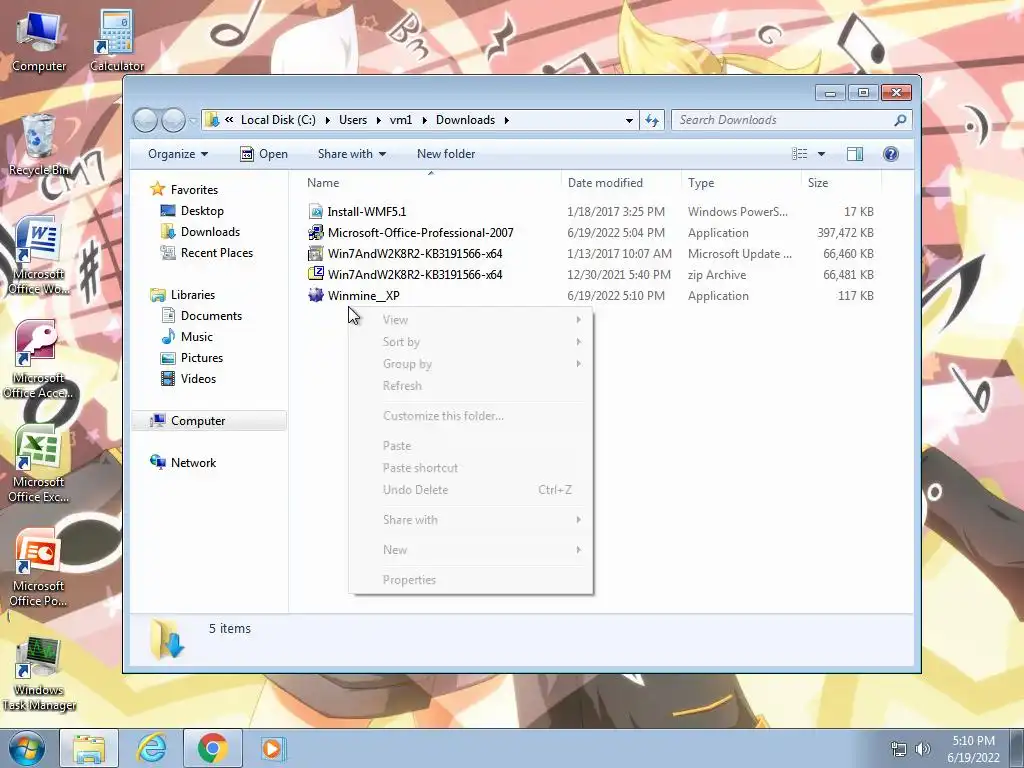Select Customize this folder in context menu
Screen dimensions: 1024x768
pyautogui.click(x=470, y=416)
